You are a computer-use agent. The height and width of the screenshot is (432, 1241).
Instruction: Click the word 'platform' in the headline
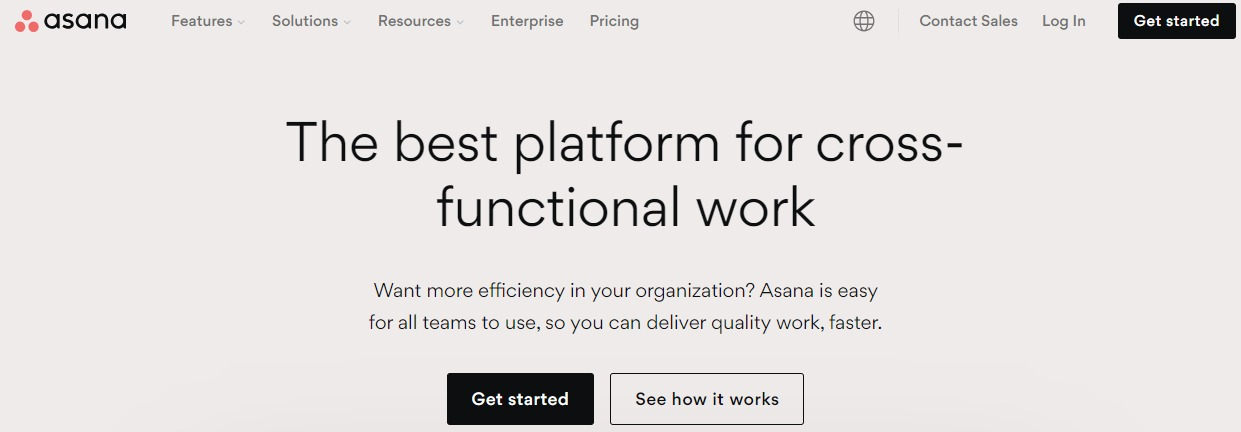pos(616,143)
